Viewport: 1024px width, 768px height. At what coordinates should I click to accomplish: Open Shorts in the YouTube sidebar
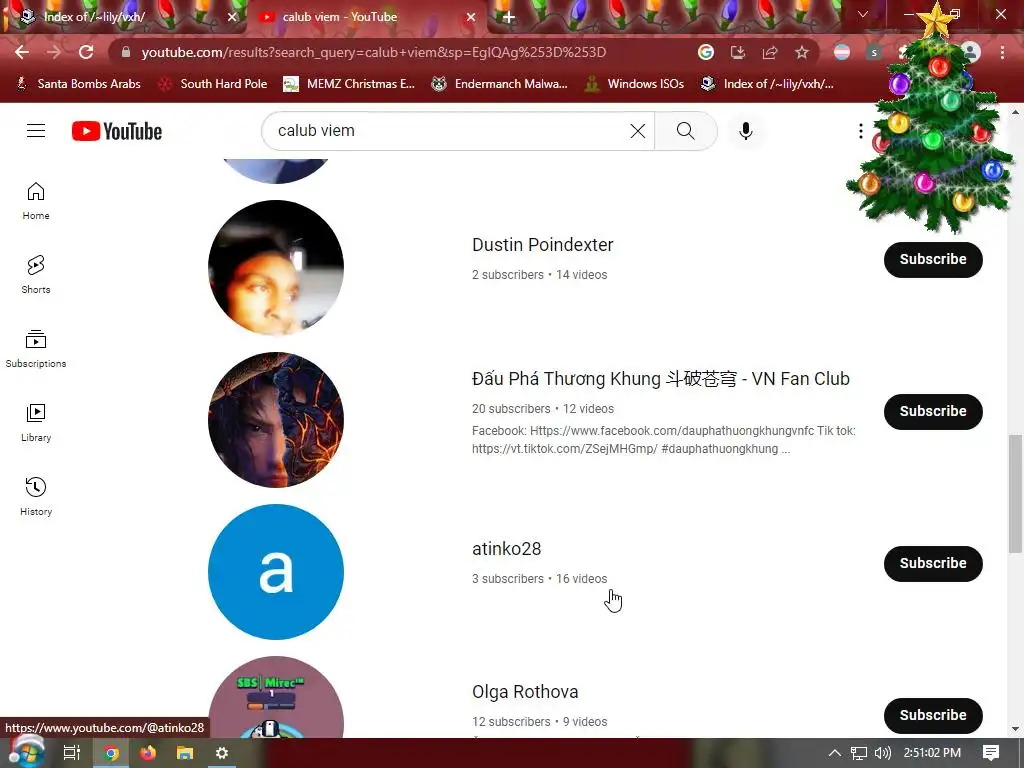coord(36,274)
